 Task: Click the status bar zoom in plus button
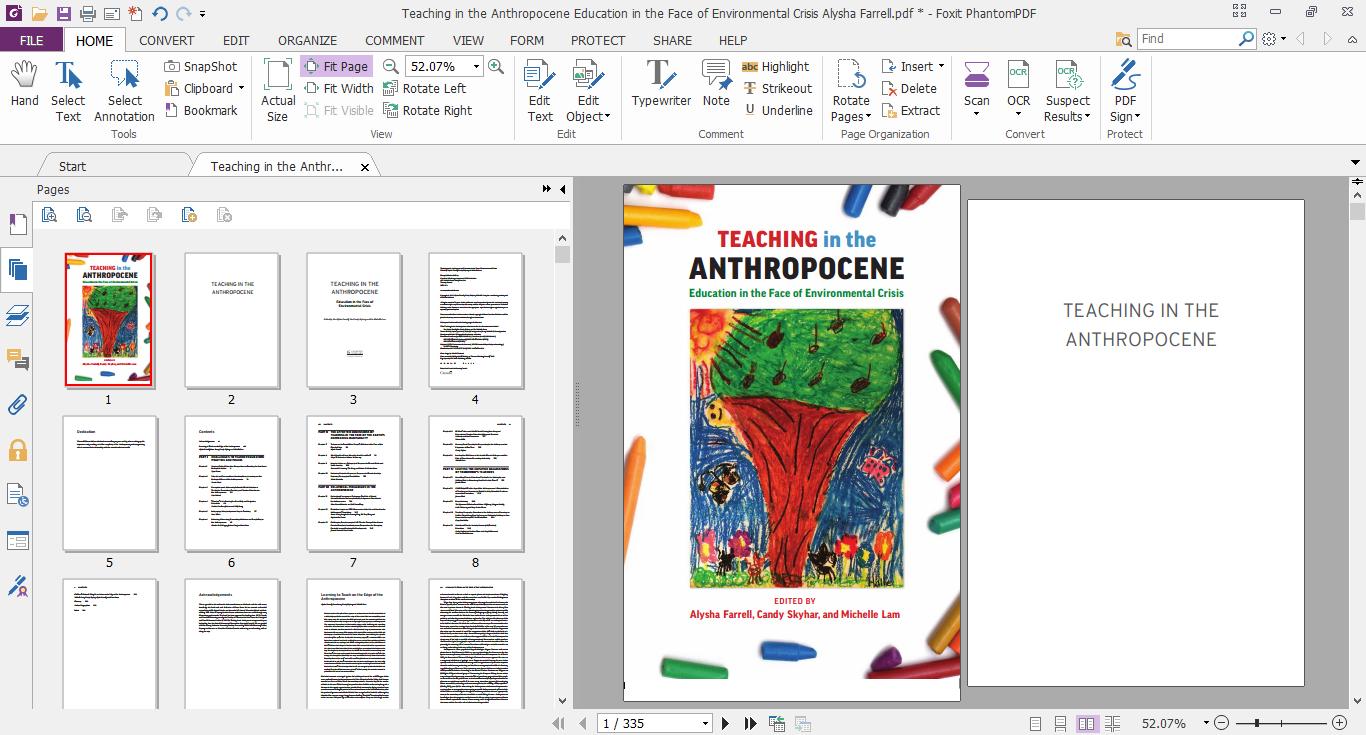(x=1340, y=723)
